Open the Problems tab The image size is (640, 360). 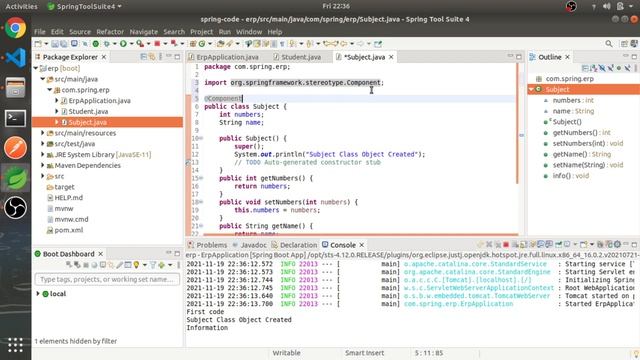click(207, 245)
